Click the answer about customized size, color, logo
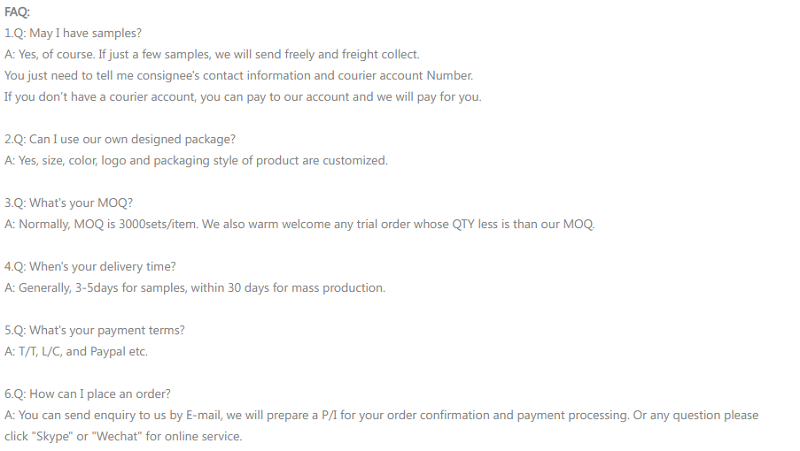The width and height of the screenshot is (800, 451). pyautogui.click(x=196, y=160)
